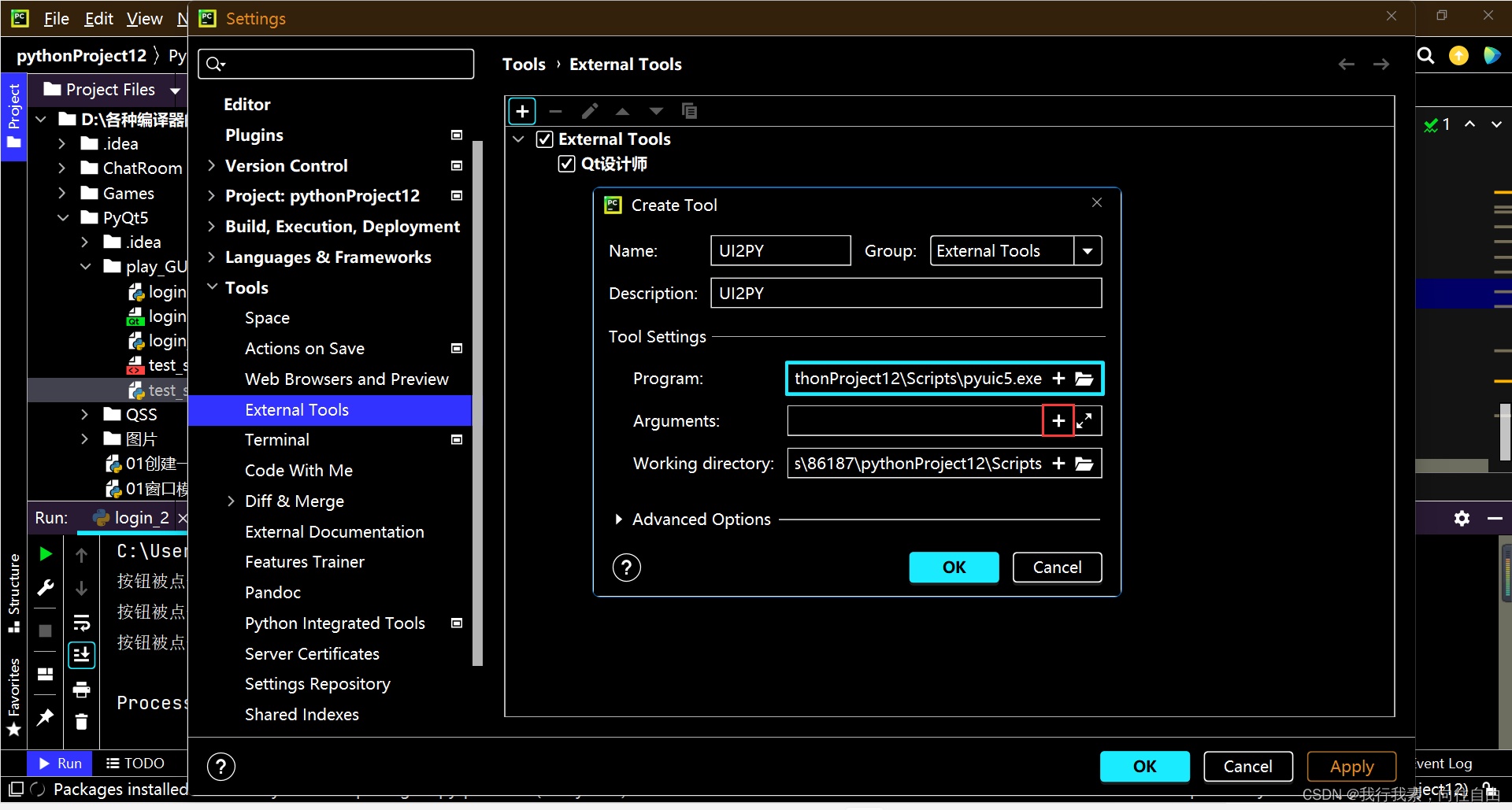Open the Group dropdown
The width and height of the screenshot is (1512, 810).
click(x=1088, y=250)
